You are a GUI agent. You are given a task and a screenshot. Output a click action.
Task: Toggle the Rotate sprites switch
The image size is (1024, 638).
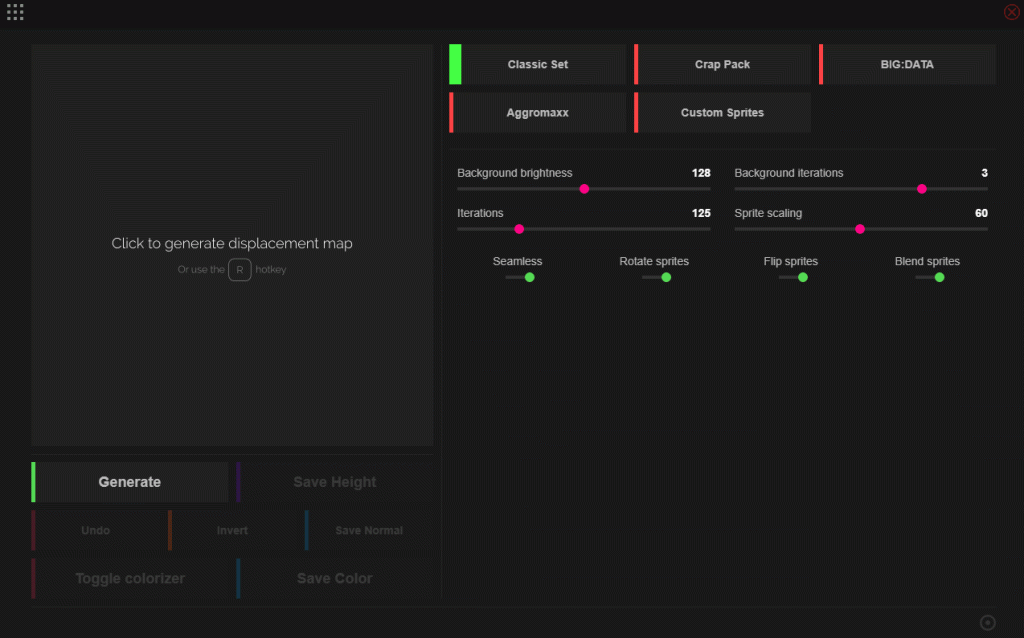point(656,277)
